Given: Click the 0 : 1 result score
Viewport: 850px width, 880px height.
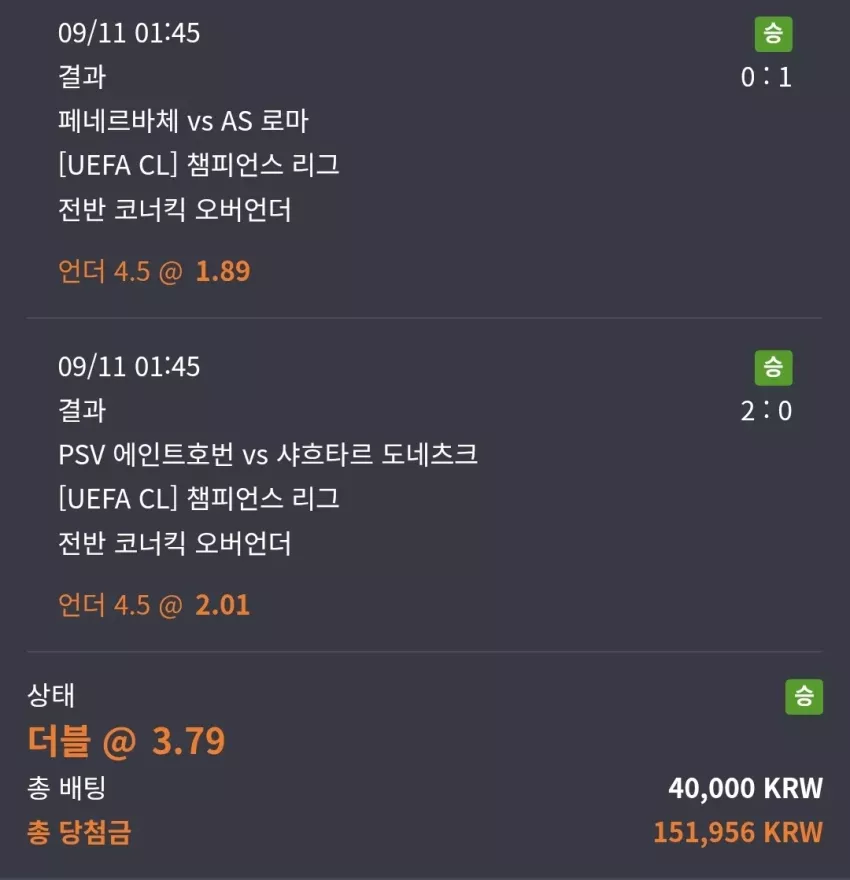Looking at the screenshot, I should click(x=766, y=77).
